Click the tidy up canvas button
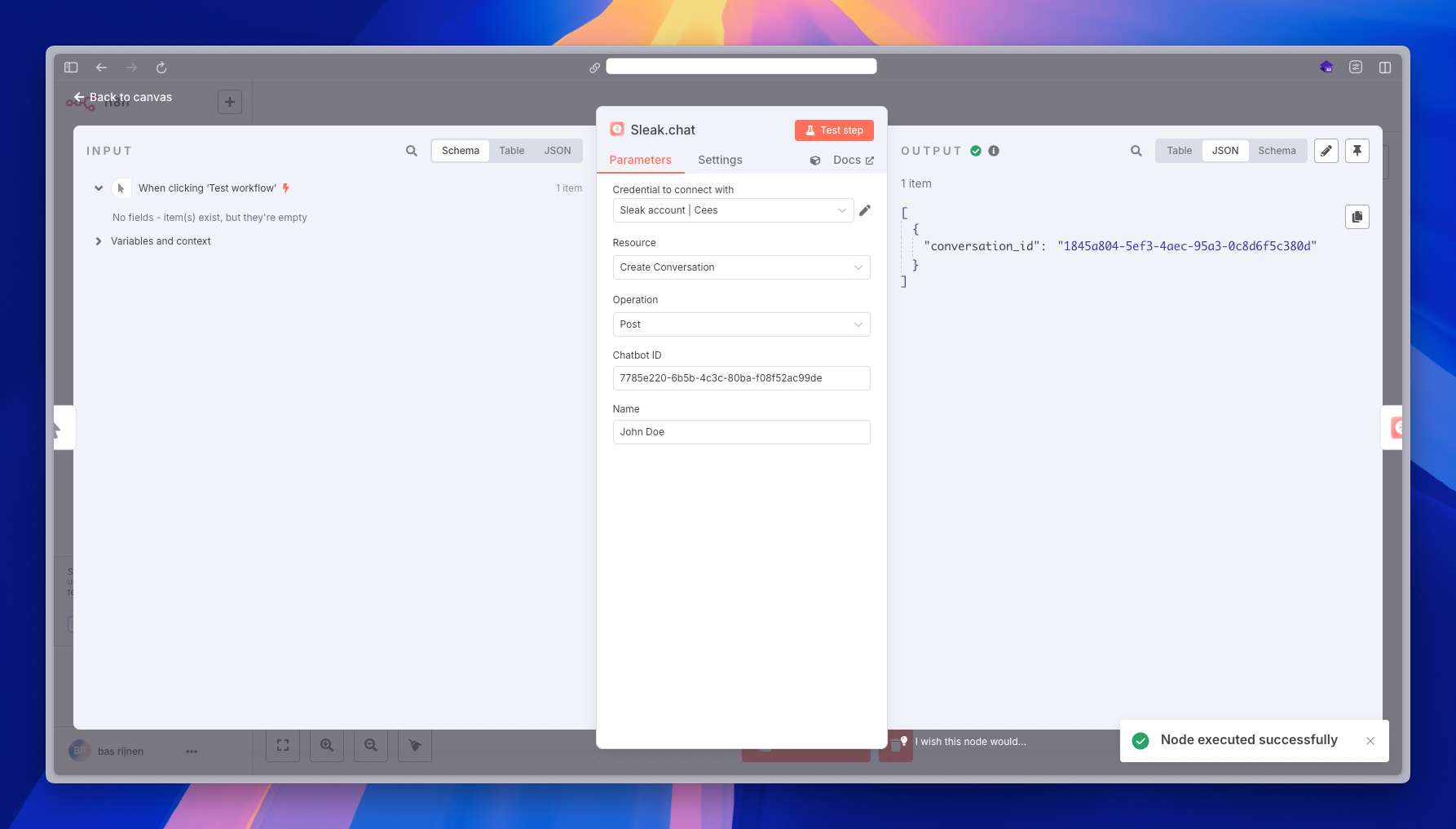Screen dimensions: 1456x829 click(415, 745)
